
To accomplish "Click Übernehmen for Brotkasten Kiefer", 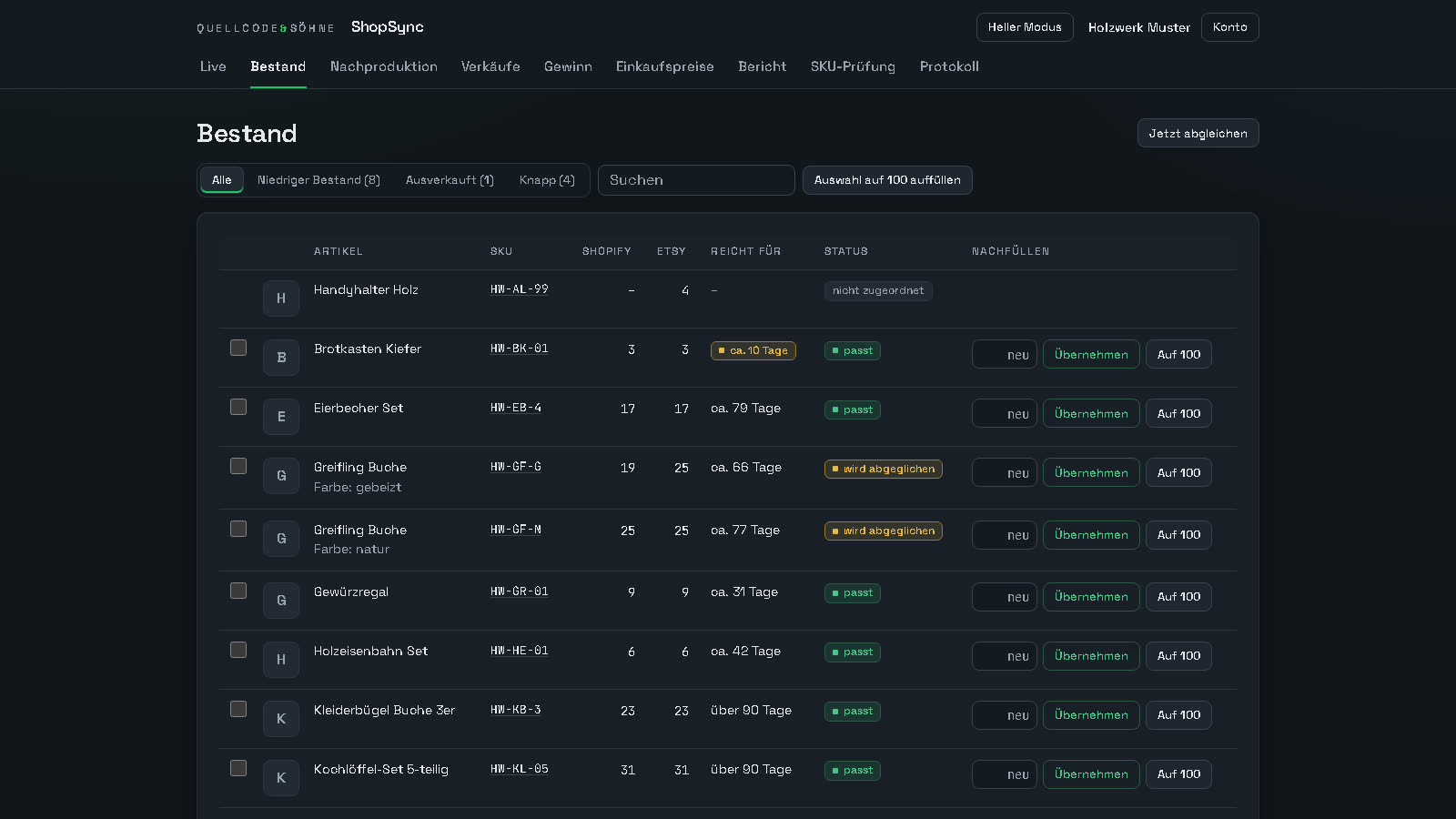I will [1091, 354].
